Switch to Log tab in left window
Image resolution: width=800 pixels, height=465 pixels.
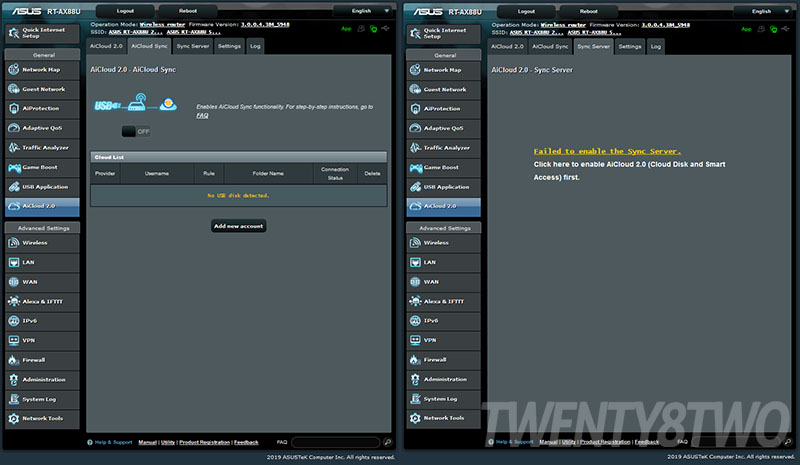tap(255, 46)
